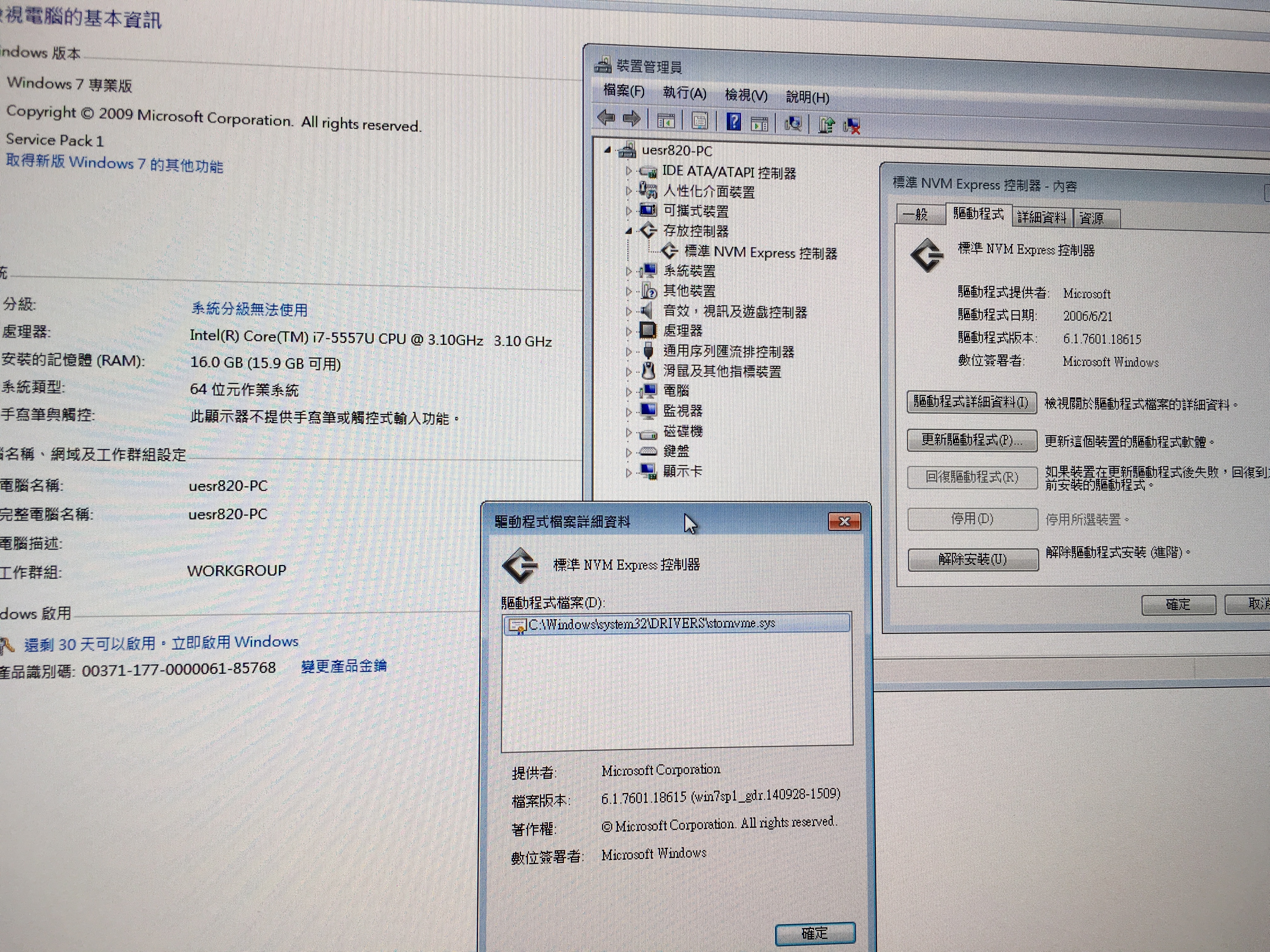Open the 檢視(V) menu

point(746,95)
